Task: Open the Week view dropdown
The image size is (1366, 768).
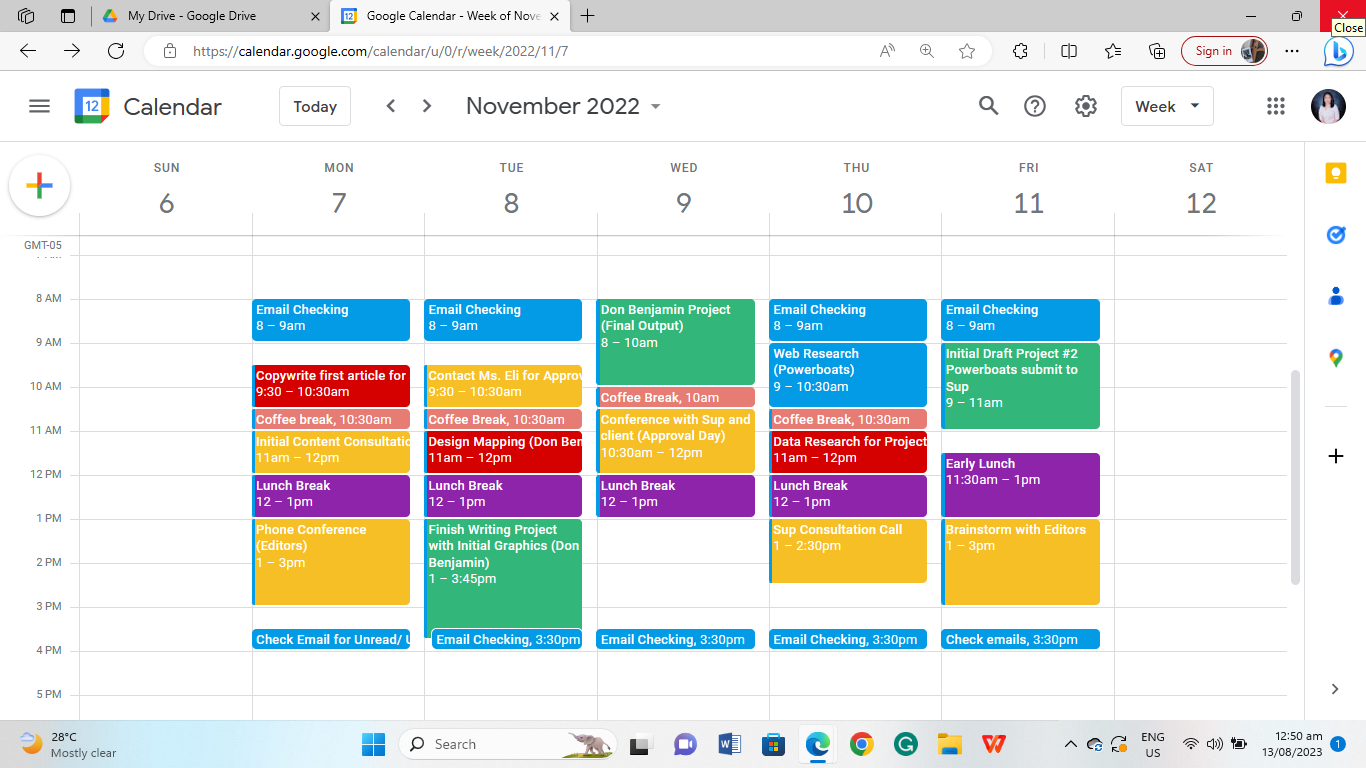Action: pos(1167,106)
